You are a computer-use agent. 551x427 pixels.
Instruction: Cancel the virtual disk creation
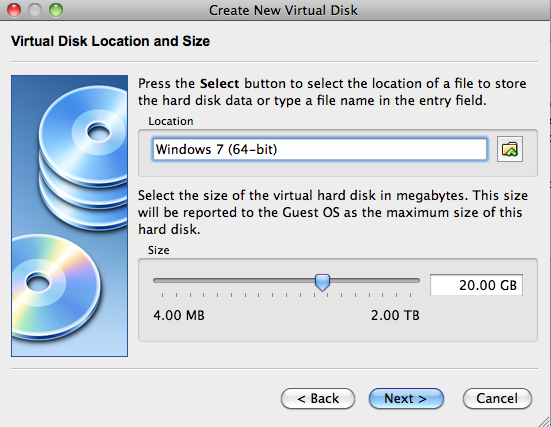click(497, 399)
